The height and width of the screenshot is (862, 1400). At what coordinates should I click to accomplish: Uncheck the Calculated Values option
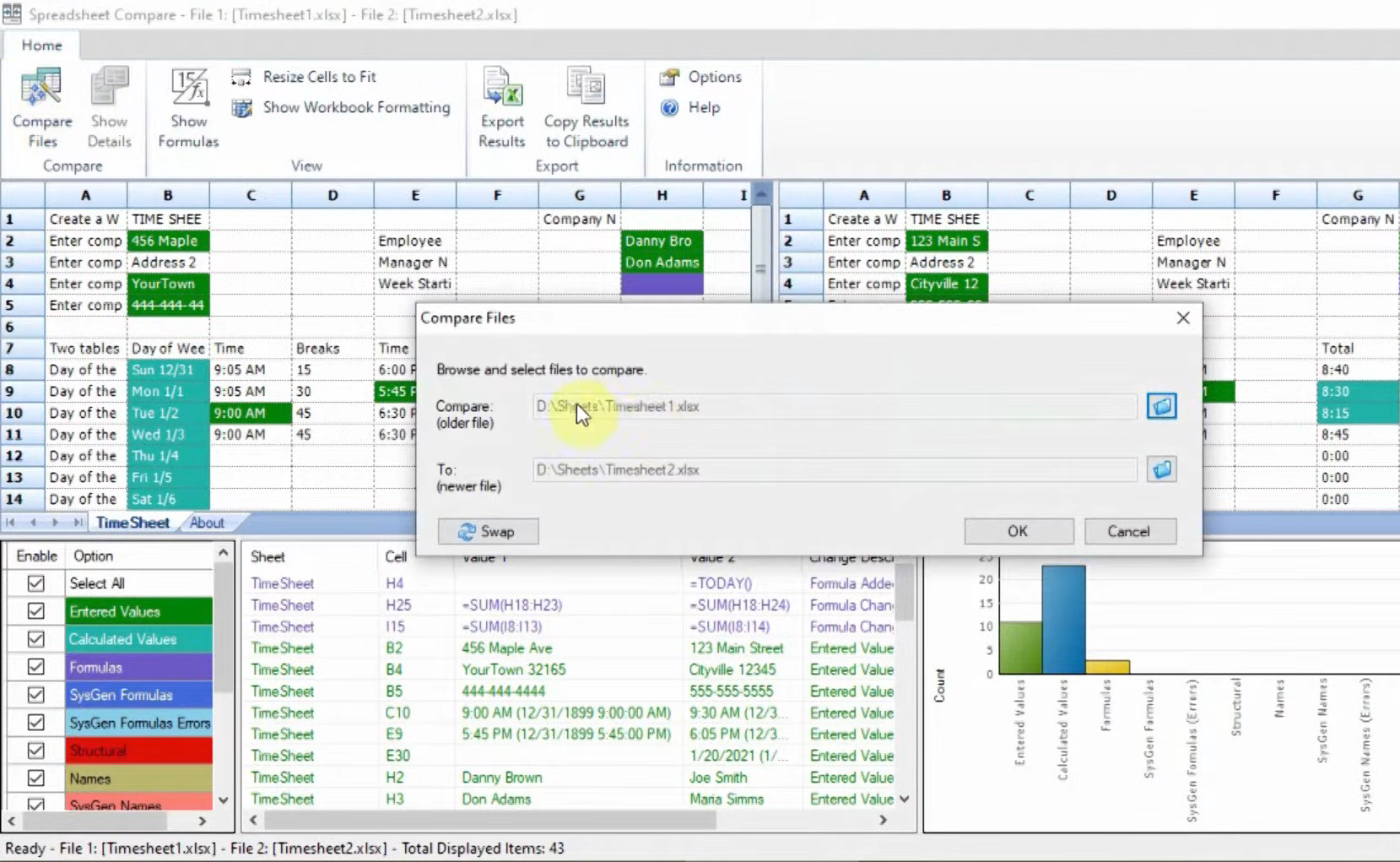click(x=35, y=639)
